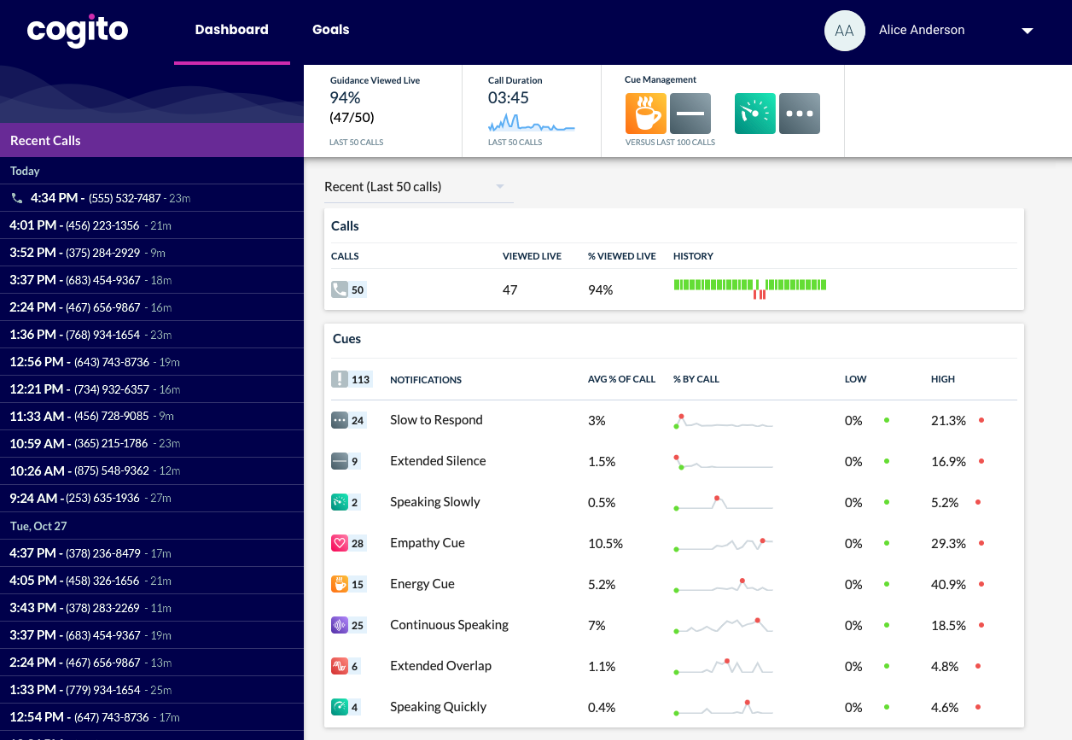Select the Dashboard tab
This screenshot has height=740, width=1072.
click(x=231, y=30)
